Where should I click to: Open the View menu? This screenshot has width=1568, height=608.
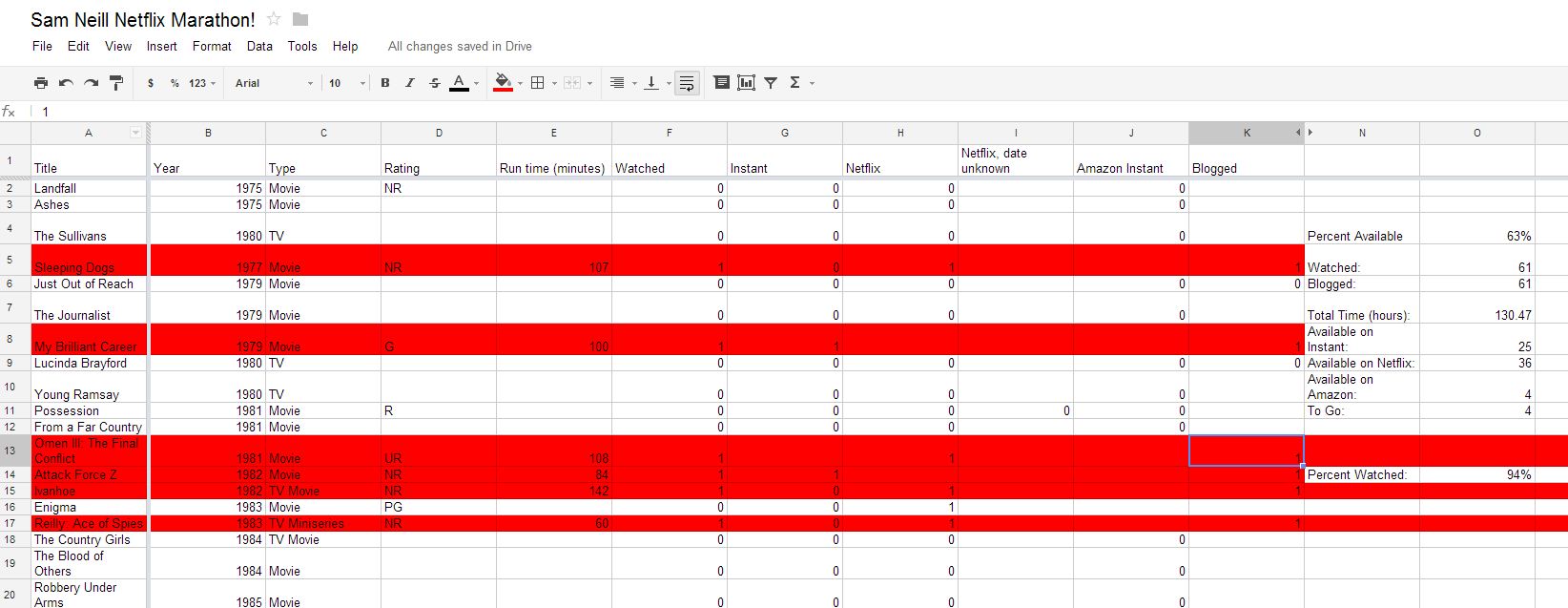(118, 46)
